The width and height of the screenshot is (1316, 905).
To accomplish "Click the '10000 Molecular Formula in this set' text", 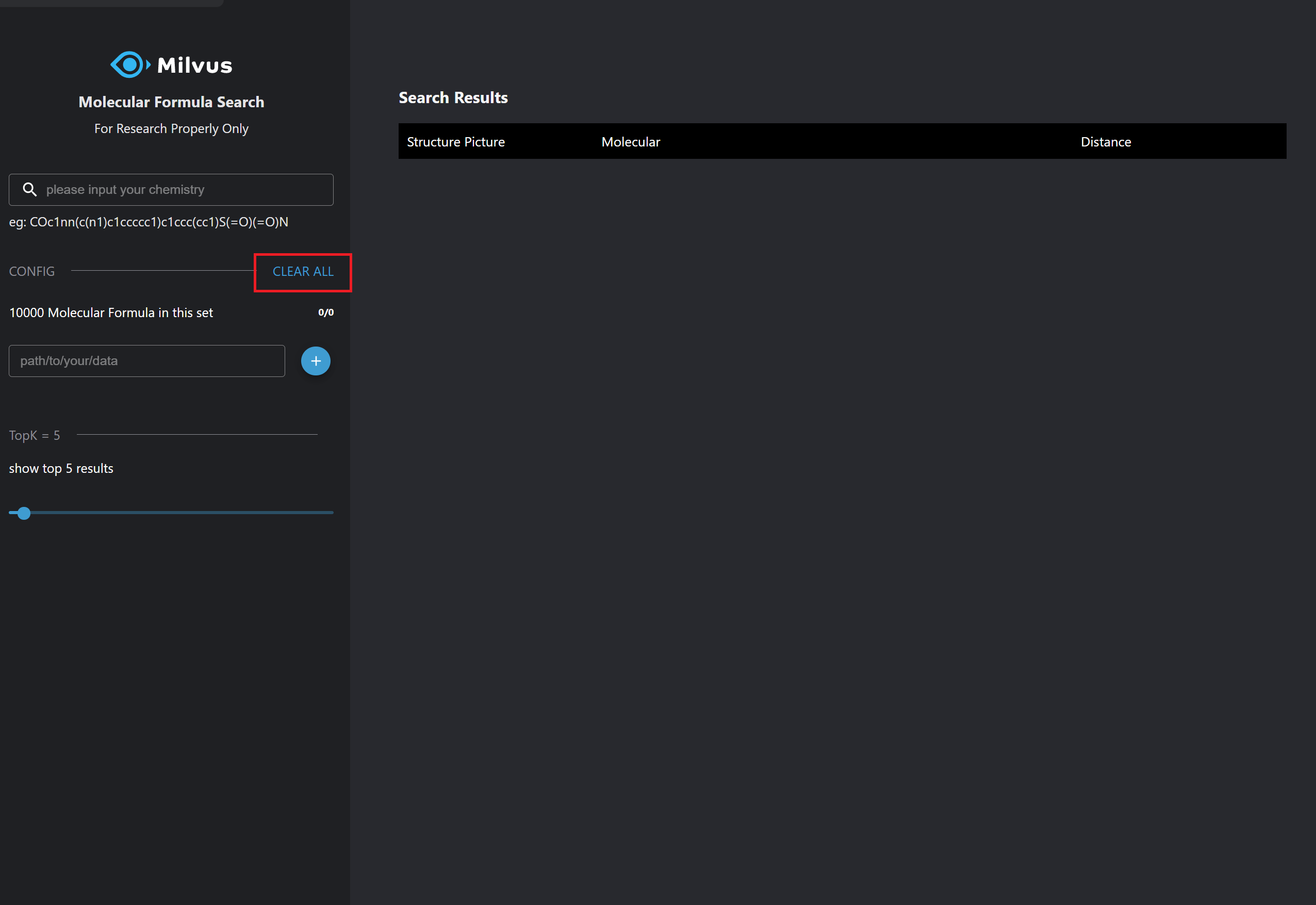I will (111, 313).
